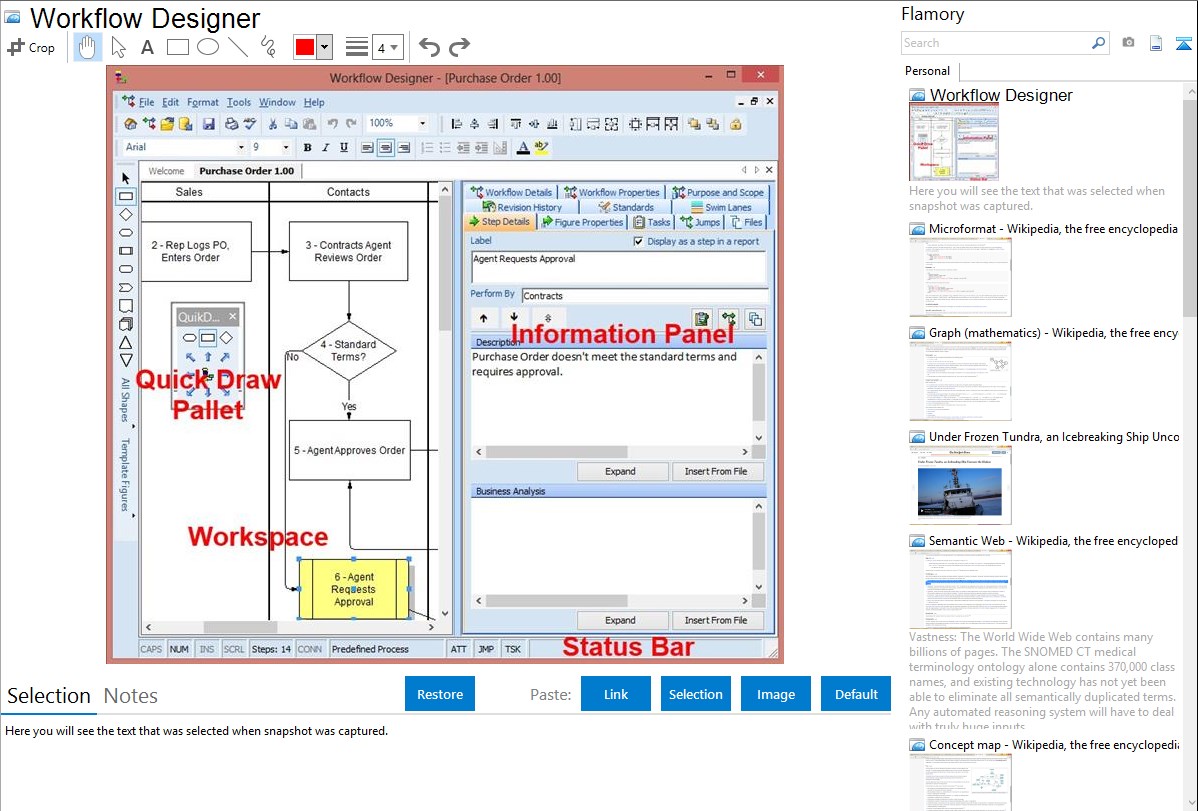Click the font color A icon
1198x811 pixels.
[x=523, y=148]
